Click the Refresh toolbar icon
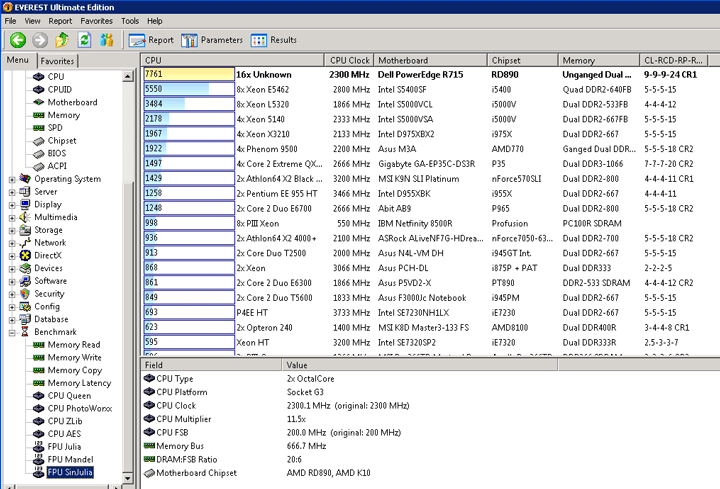The height and width of the screenshot is (489, 720). point(84,40)
